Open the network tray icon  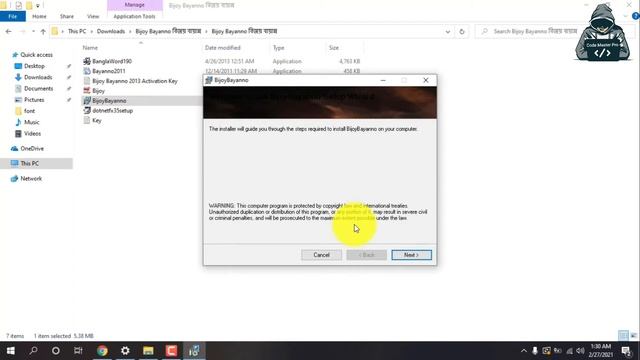(569, 351)
